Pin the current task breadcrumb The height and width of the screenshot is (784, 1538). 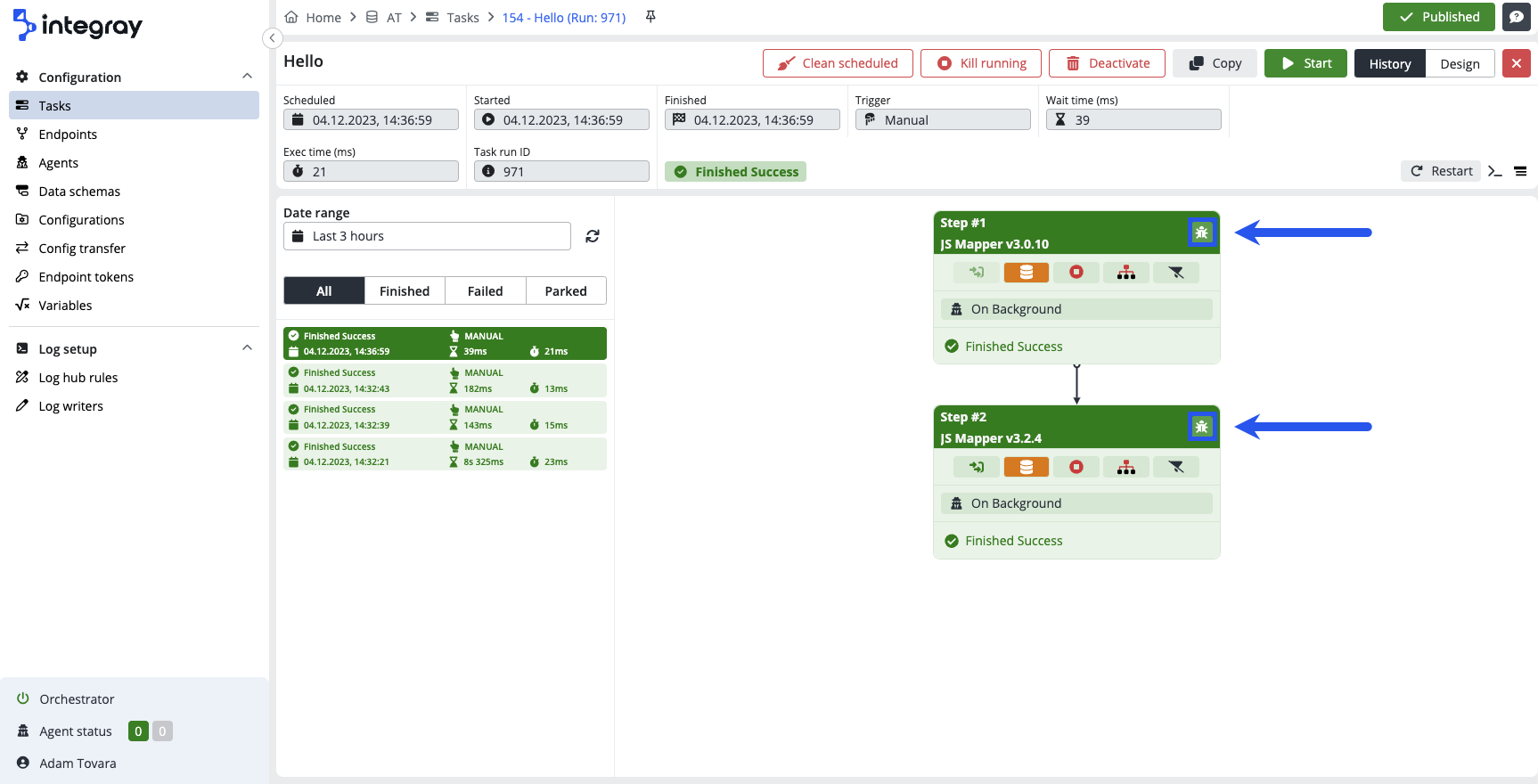click(650, 17)
